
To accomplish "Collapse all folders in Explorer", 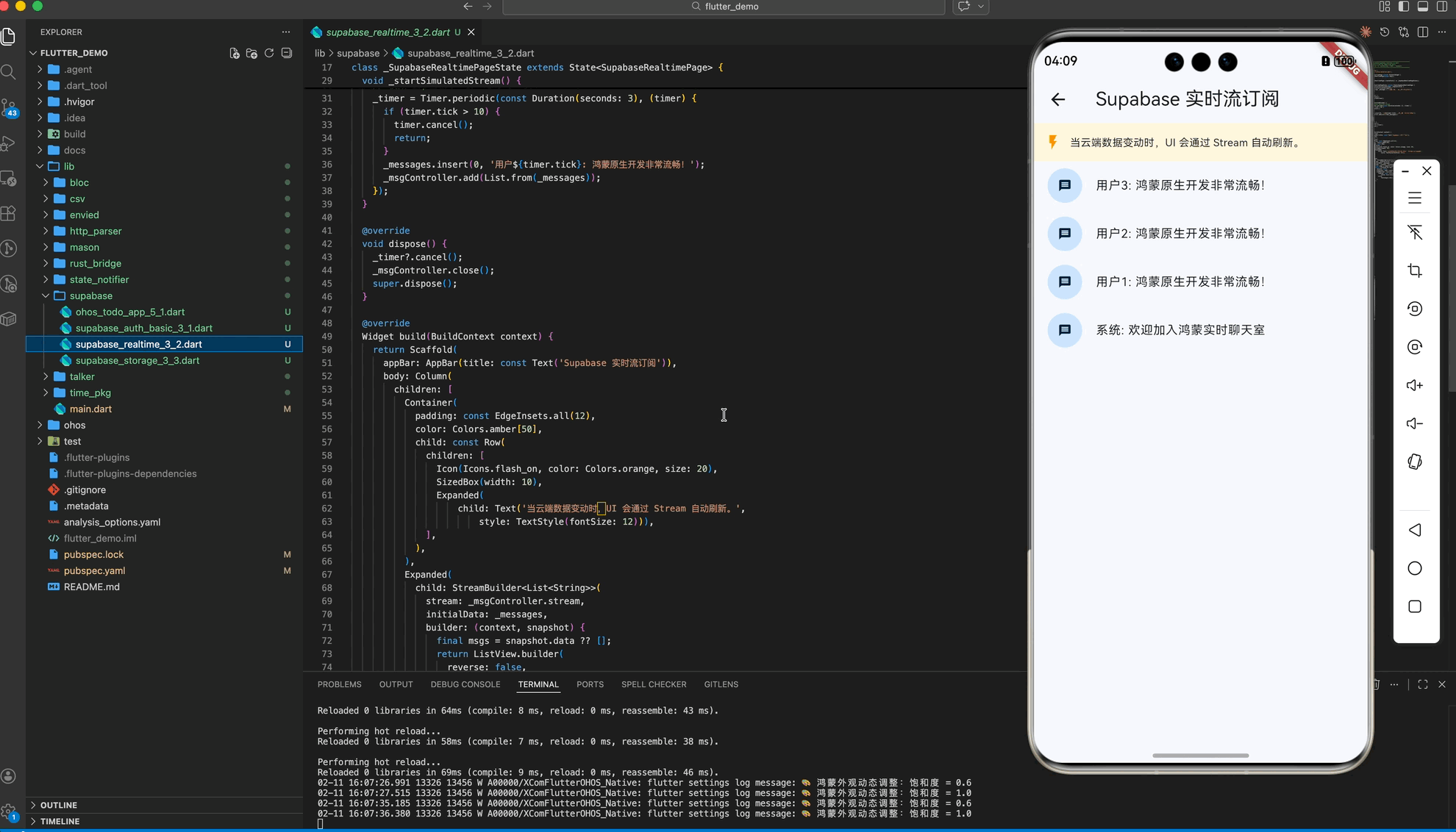I will 287,53.
